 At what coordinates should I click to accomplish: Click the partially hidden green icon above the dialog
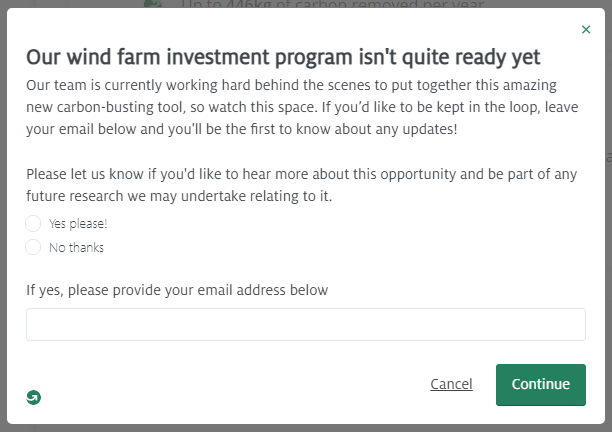pyautogui.click(x=153, y=4)
